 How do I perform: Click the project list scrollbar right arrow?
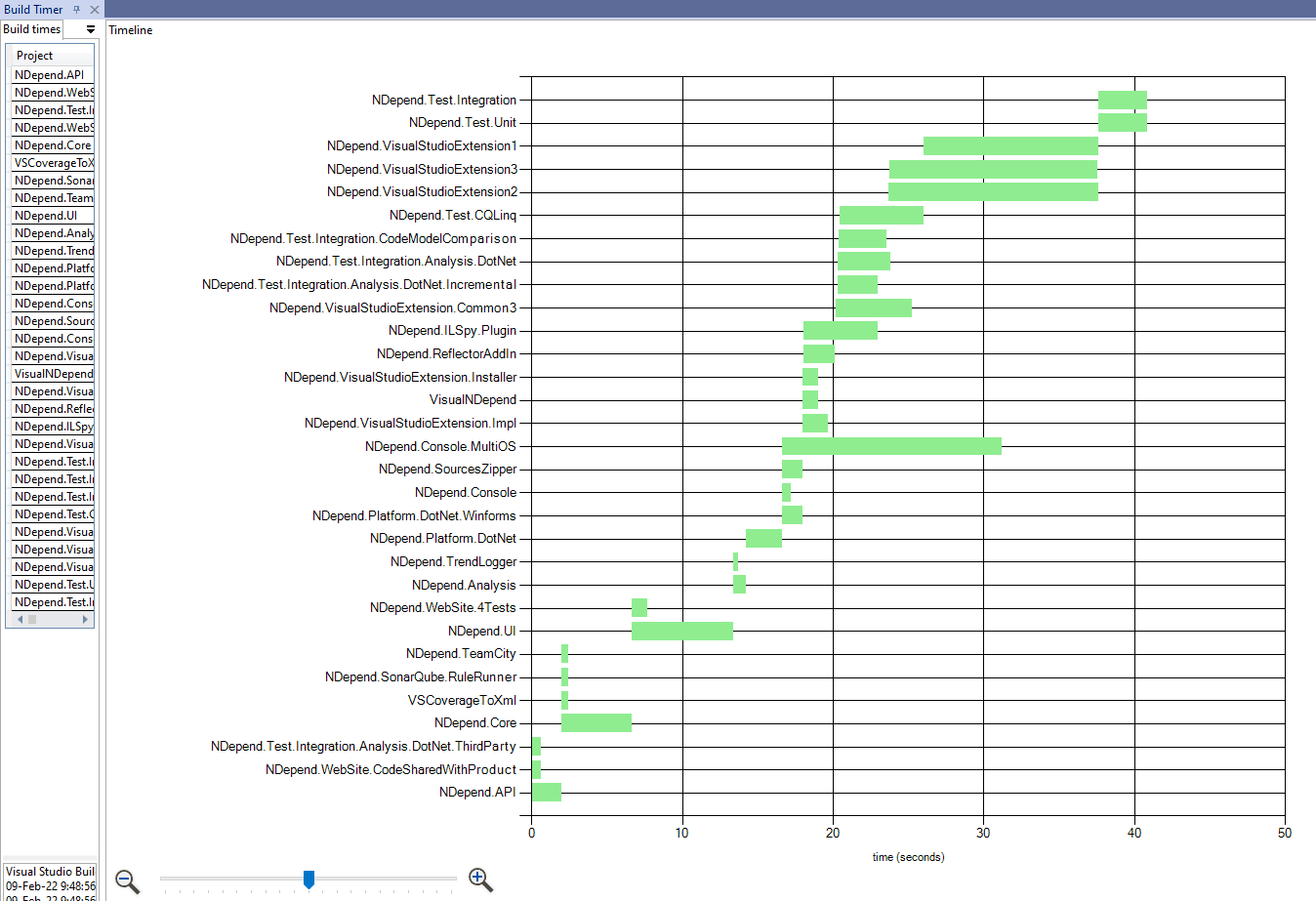pos(86,619)
